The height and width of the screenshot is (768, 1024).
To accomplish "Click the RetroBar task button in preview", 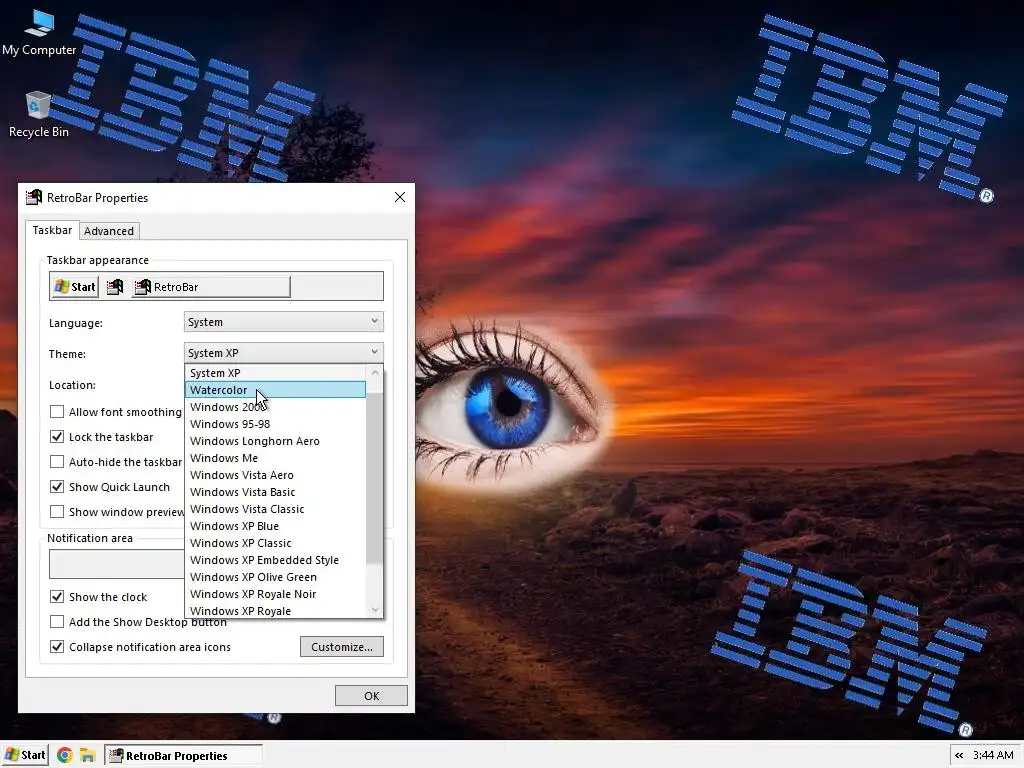I will coord(211,287).
